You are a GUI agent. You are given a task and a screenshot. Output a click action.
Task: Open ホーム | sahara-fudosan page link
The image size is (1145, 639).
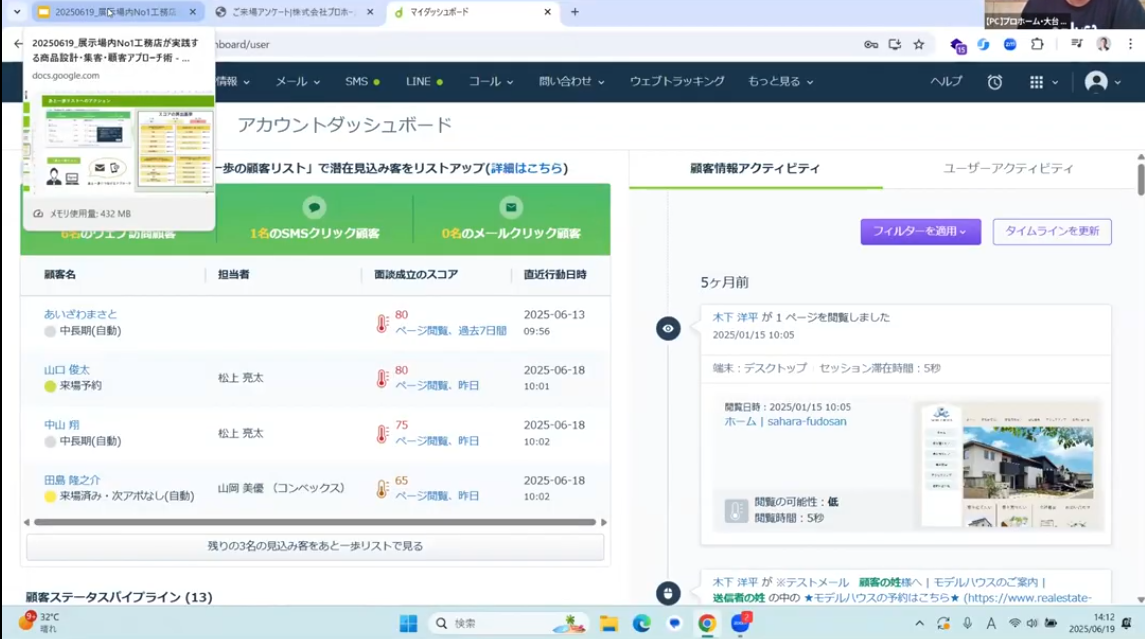785,421
